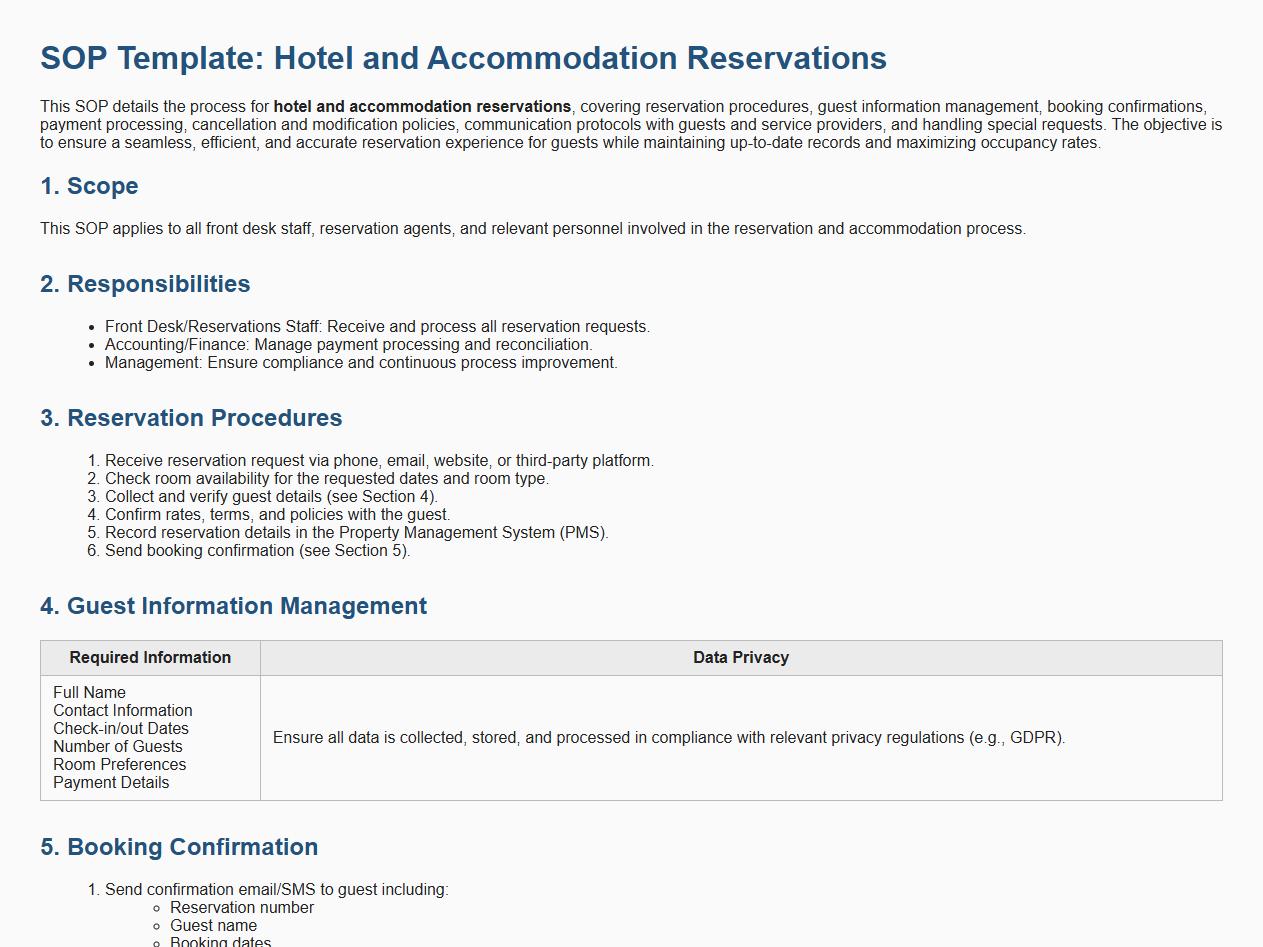Click the '2. Responsibilities' heading
The image size is (1263, 947).
[x=145, y=284]
